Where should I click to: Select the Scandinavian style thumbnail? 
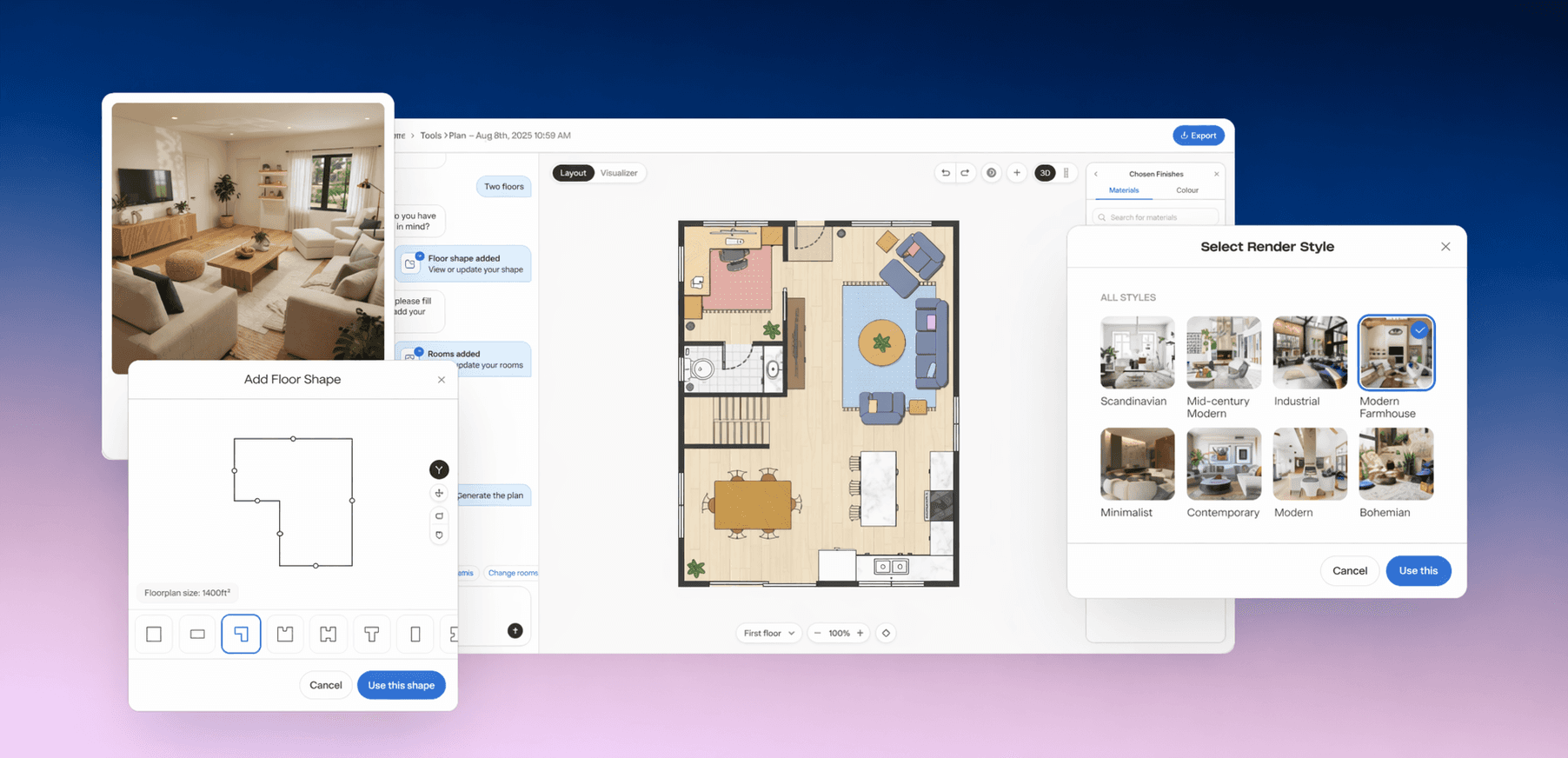[1137, 352]
